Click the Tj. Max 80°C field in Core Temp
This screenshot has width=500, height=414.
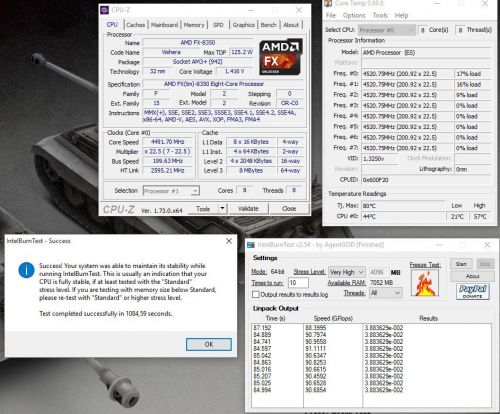pyautogui.click(x=403, y=206)
